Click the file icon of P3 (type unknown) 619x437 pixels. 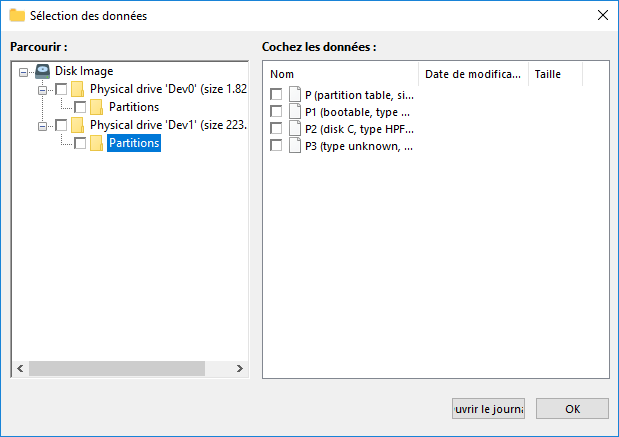(295, 146)
